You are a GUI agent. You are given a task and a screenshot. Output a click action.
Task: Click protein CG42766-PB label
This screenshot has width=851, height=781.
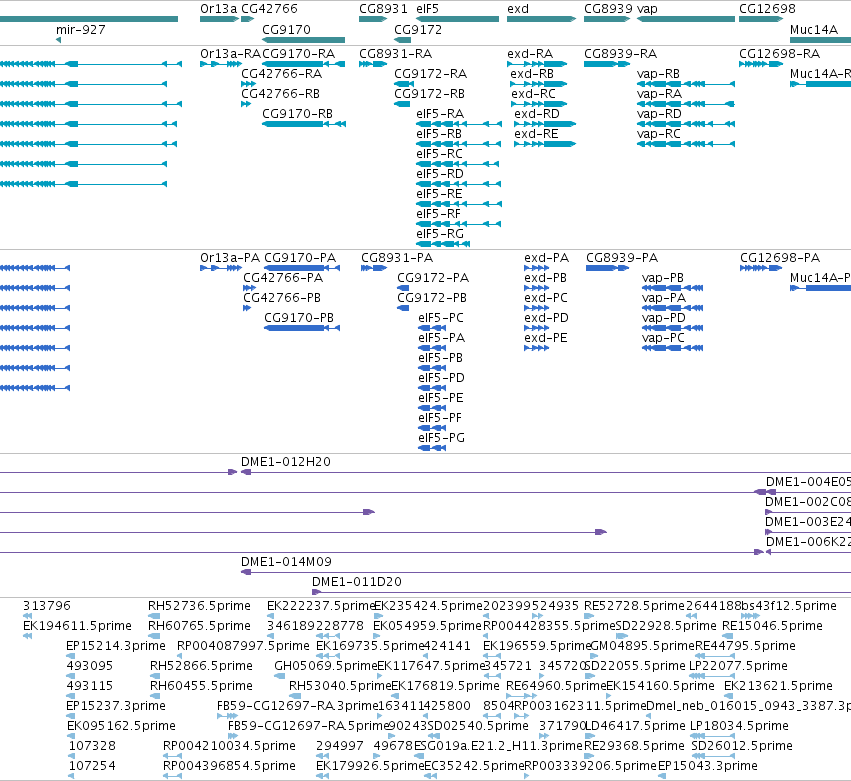[x=282, y=298]
